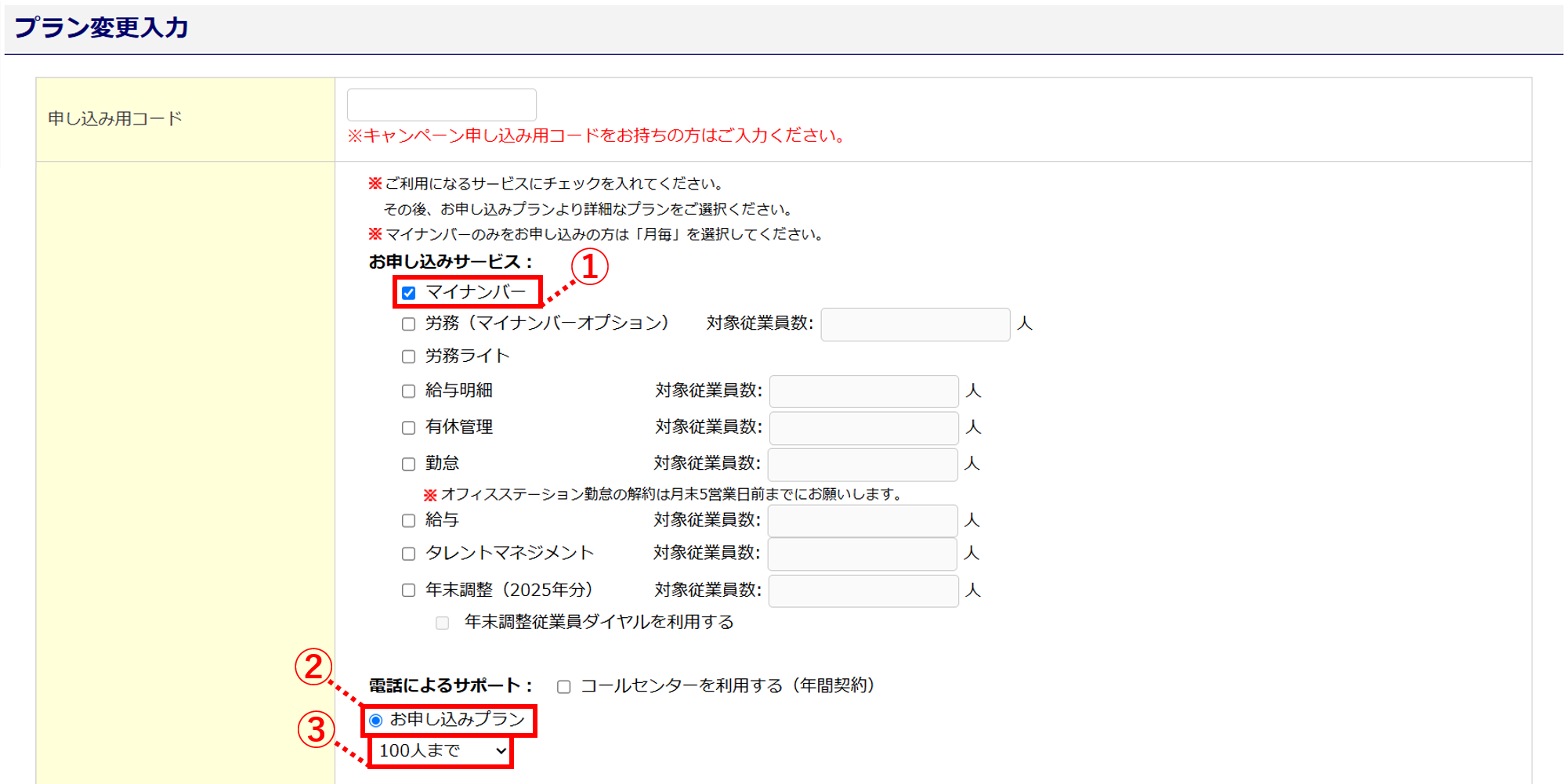The image size is (1567, 784).
Task: Click the 申し込み用コード input field
Action: (x=442, y=105)
